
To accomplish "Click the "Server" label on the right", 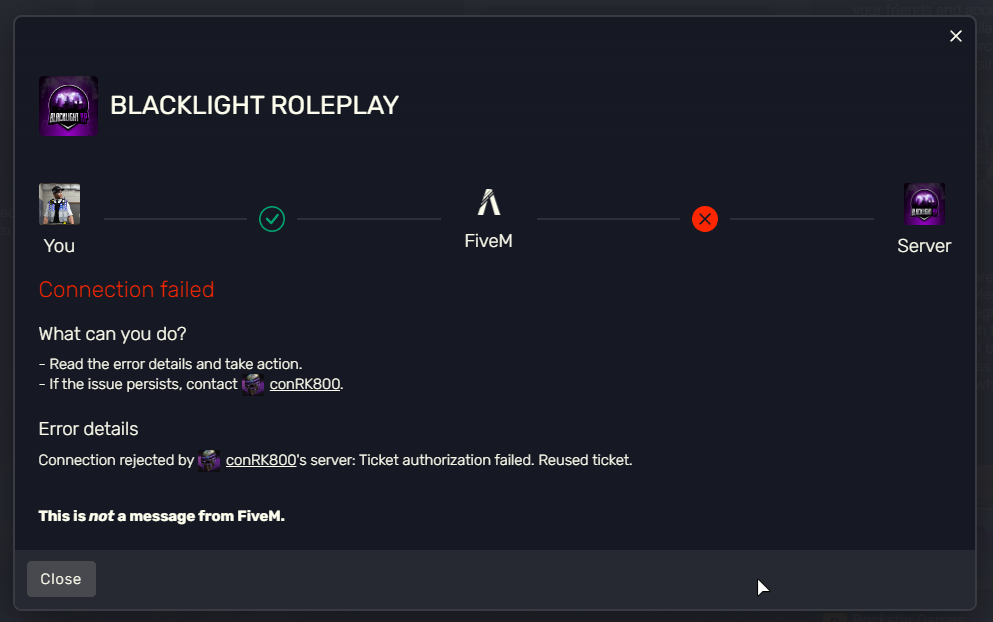I will click(x=923, y=246).
